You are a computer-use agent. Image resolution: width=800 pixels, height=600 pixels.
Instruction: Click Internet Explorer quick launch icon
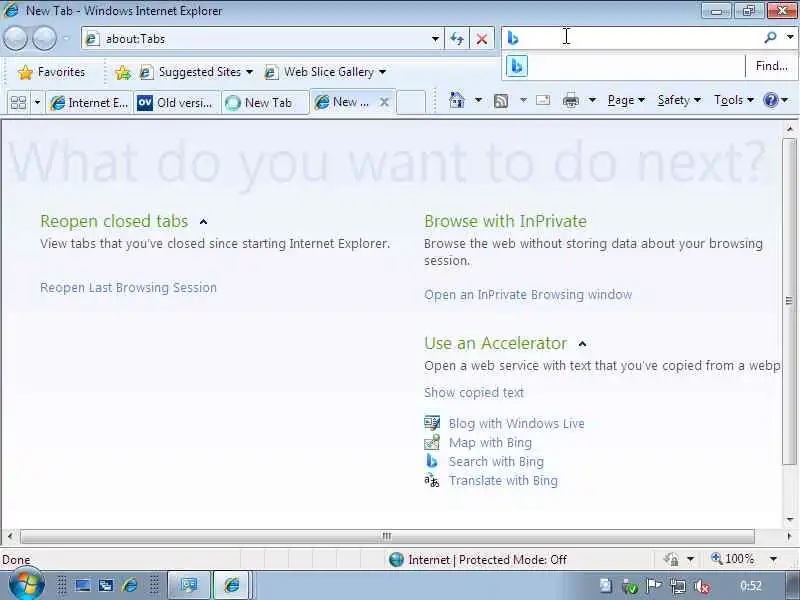[x=130, y=585]
